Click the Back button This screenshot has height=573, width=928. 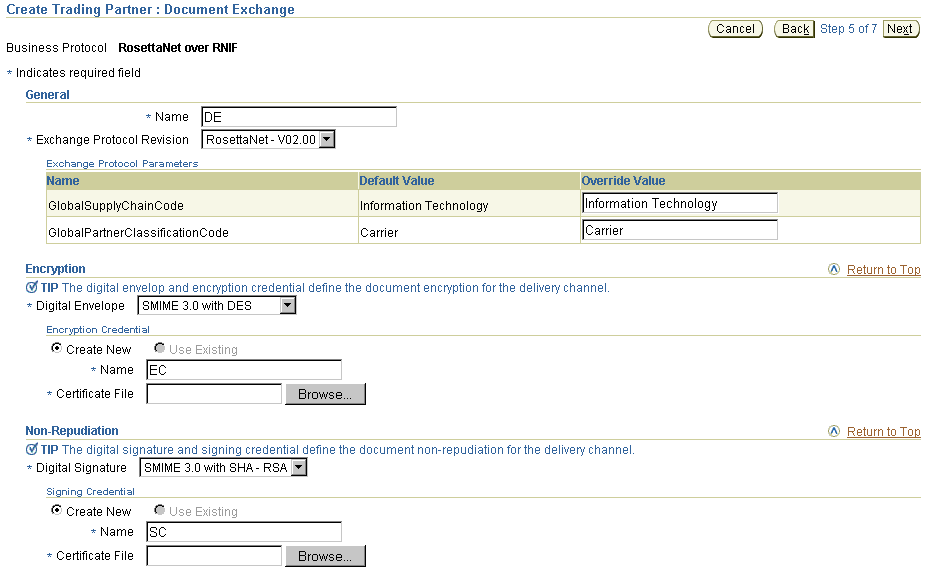coord(795,29)
